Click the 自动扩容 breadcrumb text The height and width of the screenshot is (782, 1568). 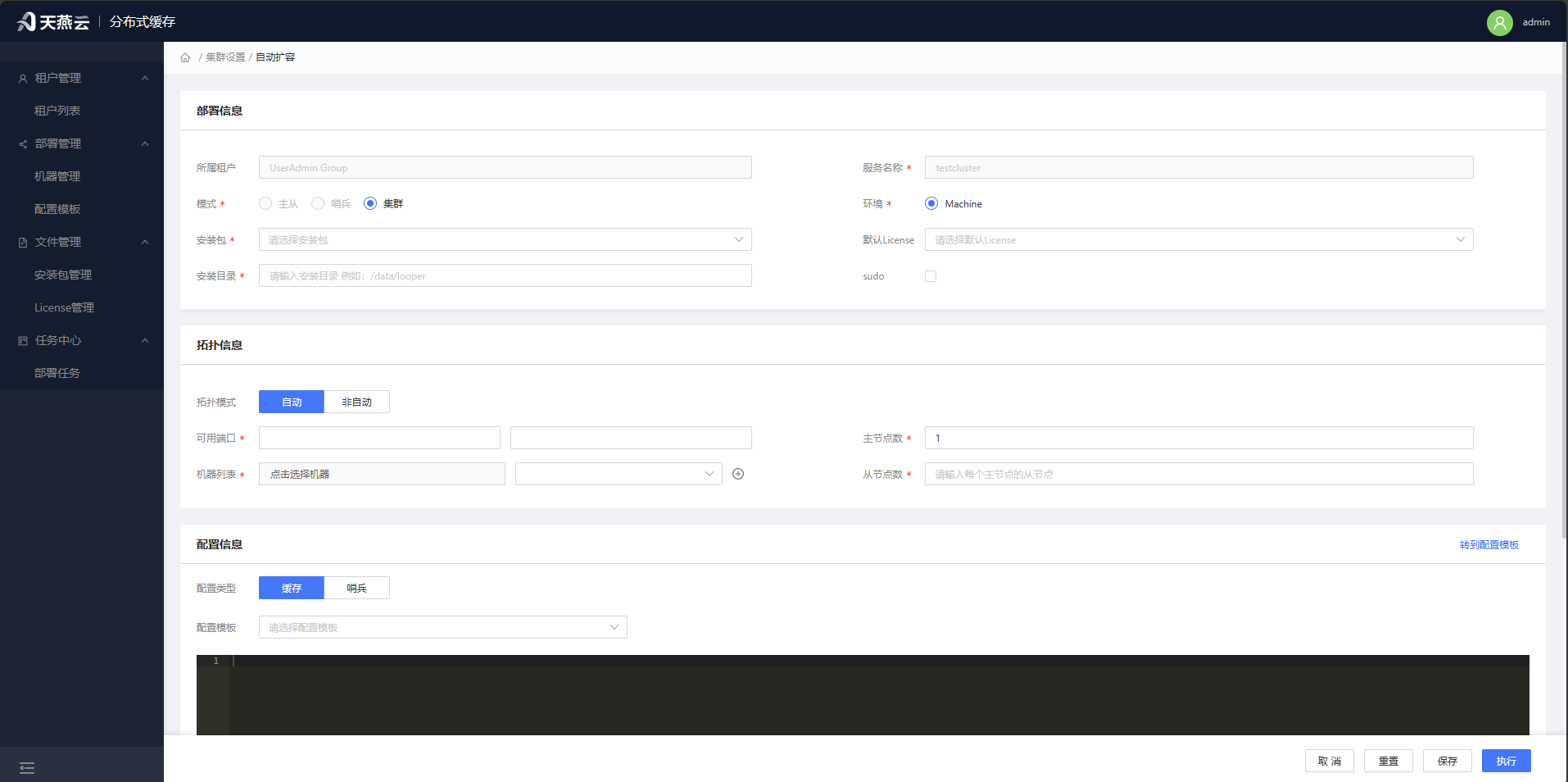pos(275,57)
